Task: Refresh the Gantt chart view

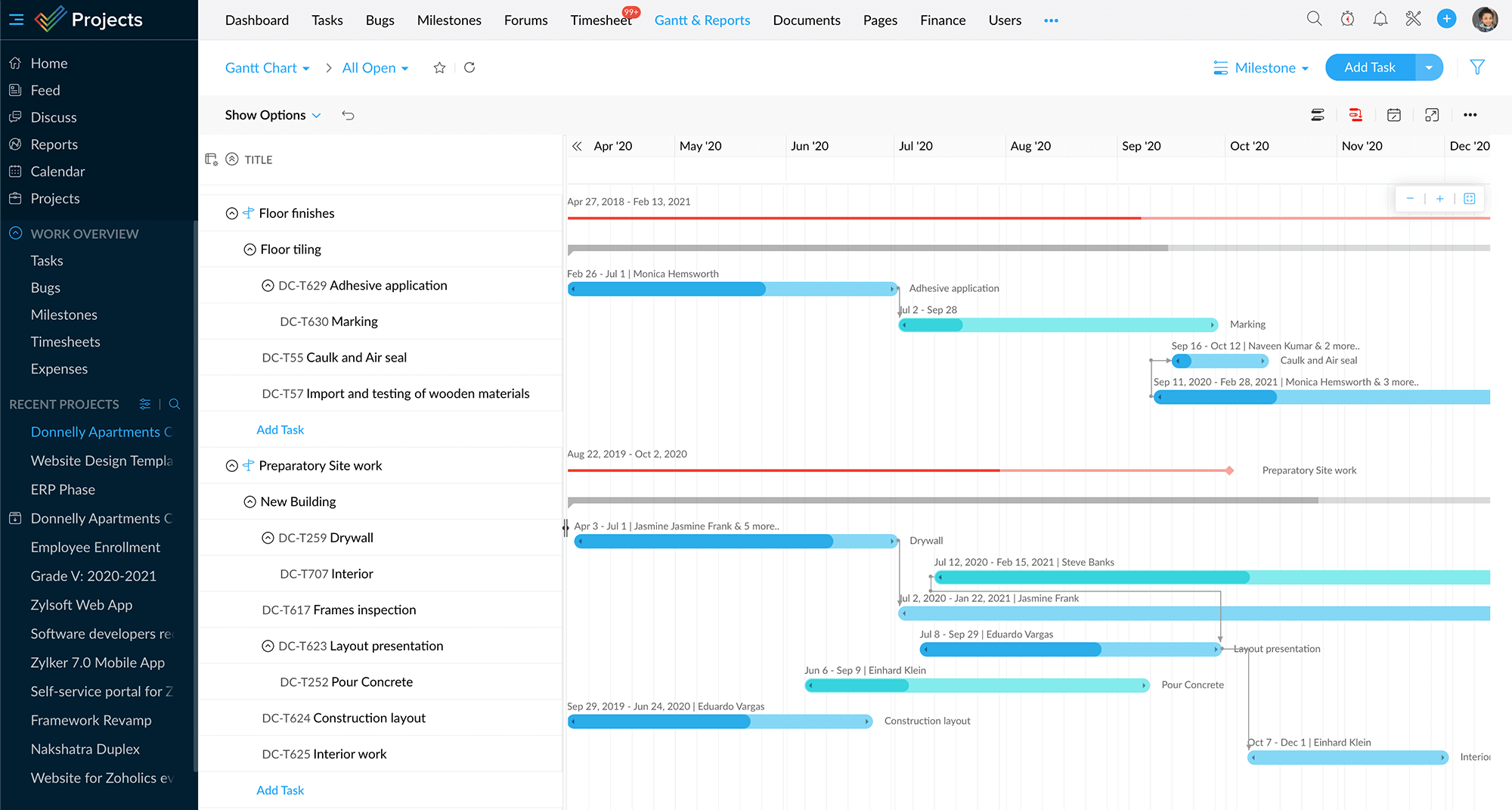Action: tap(469, 67)
